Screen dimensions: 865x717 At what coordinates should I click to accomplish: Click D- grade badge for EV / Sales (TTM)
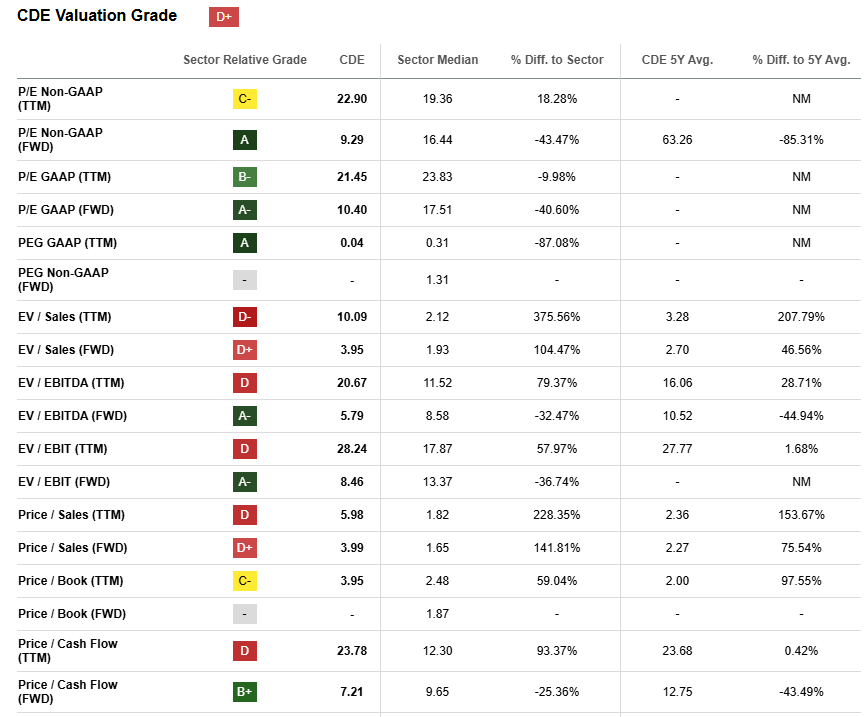coord(244,317)
